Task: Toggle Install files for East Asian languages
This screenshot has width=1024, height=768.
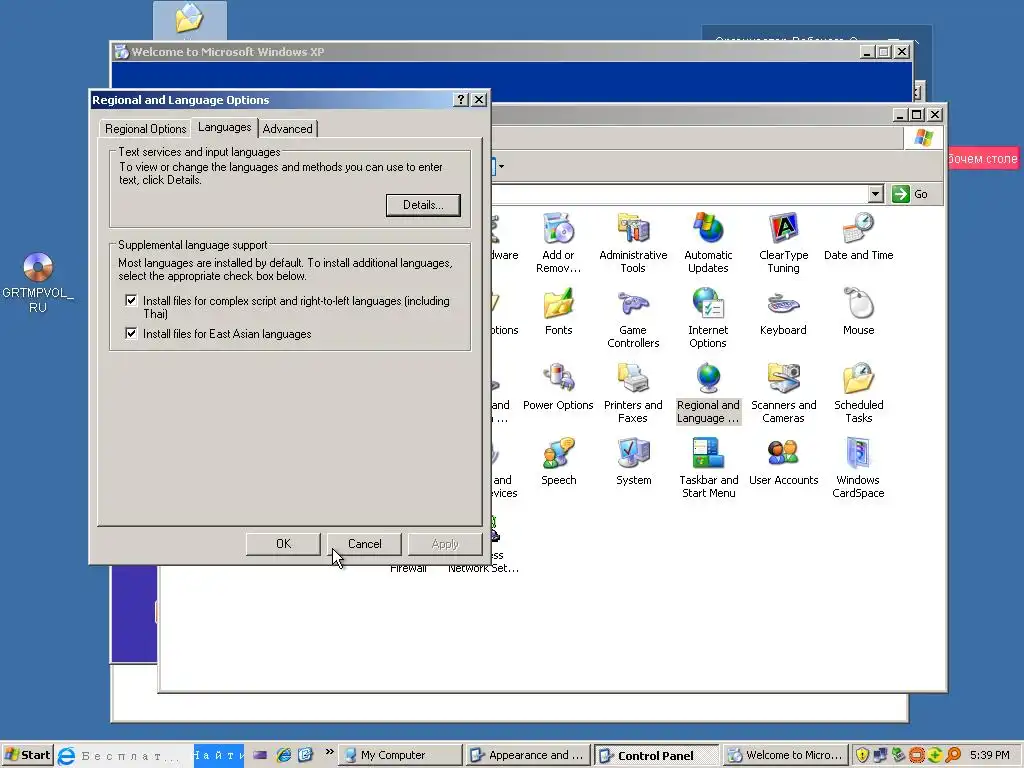Action: pyautogui.click(x=131, y=333)
